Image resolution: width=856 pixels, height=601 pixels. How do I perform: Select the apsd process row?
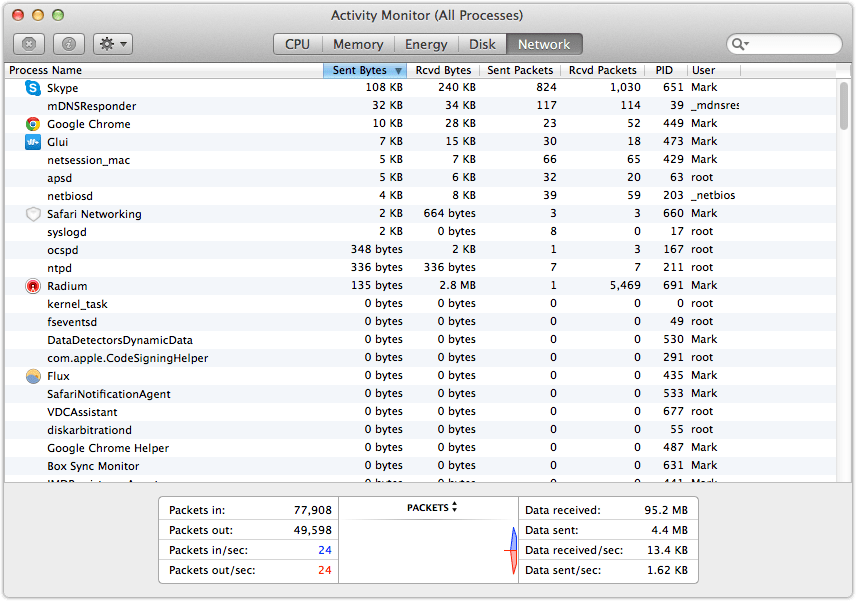(x=420, y=178)
